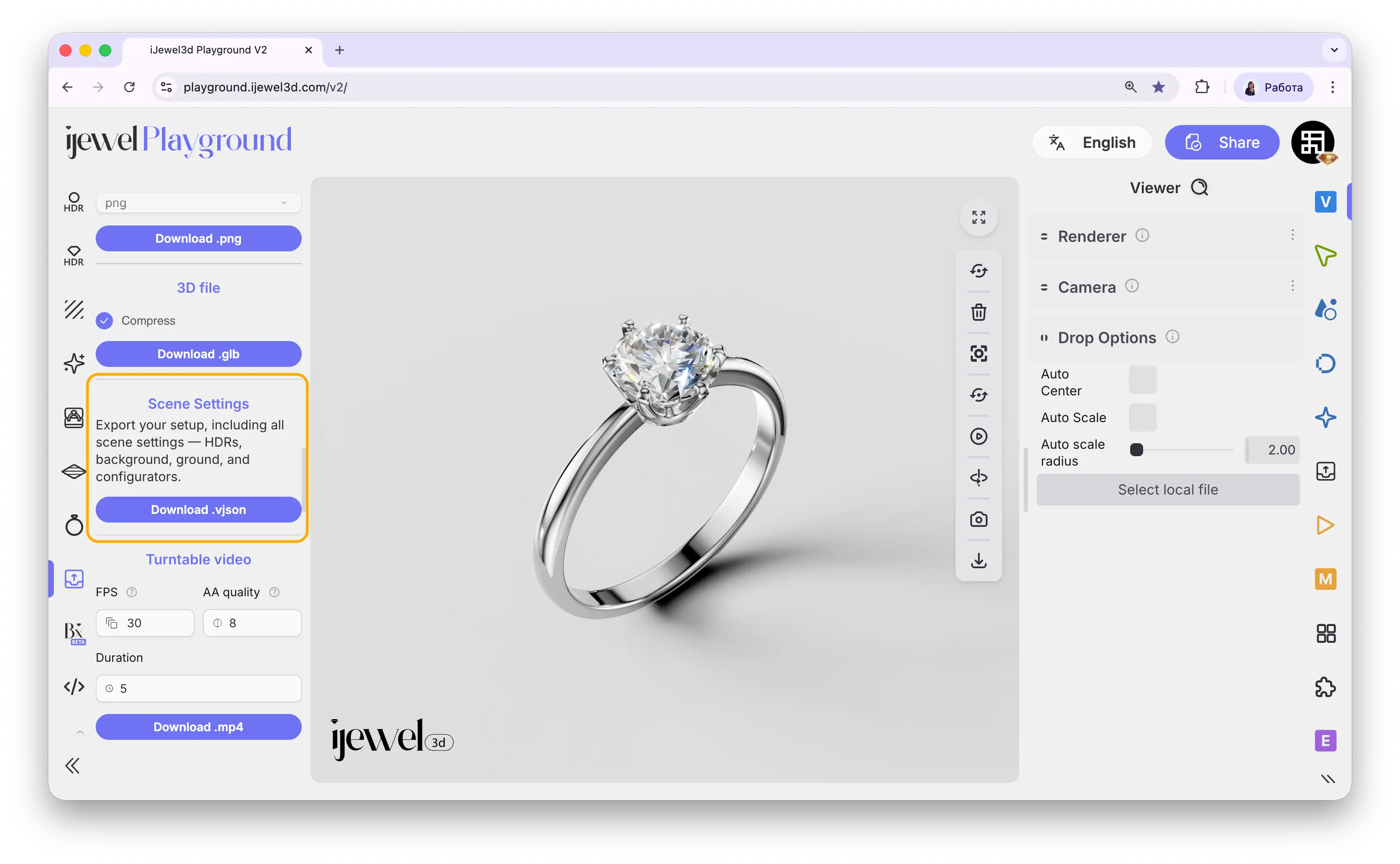Select the green cursor picking icon
The width and height of the screenshot is (1400, 864).
point(1325,255)
